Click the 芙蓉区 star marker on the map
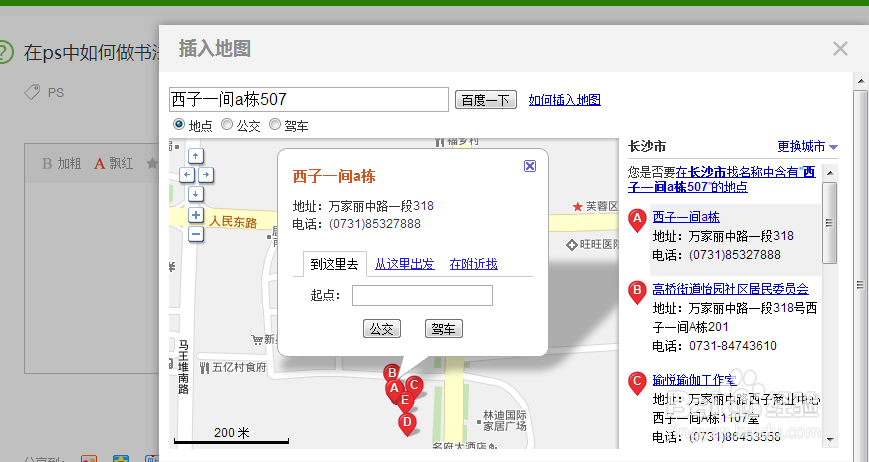The width and height of the screenshot is (869, 462). point(577,207)
